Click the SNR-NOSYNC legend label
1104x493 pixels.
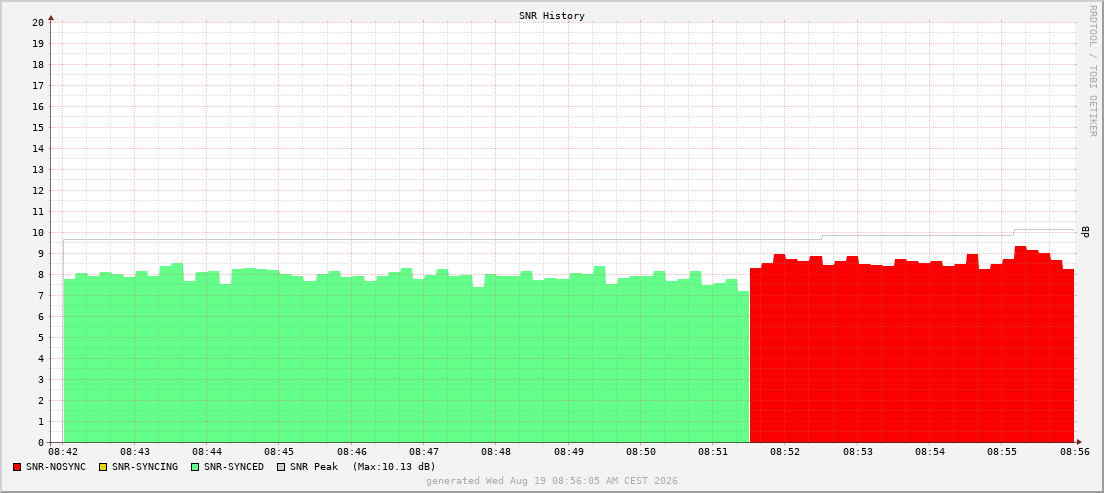tap(56, 467)
